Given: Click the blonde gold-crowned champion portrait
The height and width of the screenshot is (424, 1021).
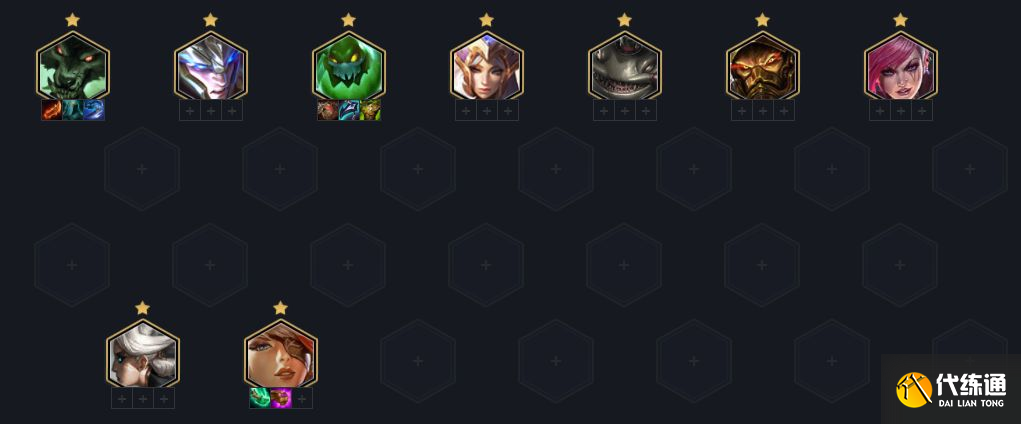Looking at the screenshot, I should (x=486, y=66).
